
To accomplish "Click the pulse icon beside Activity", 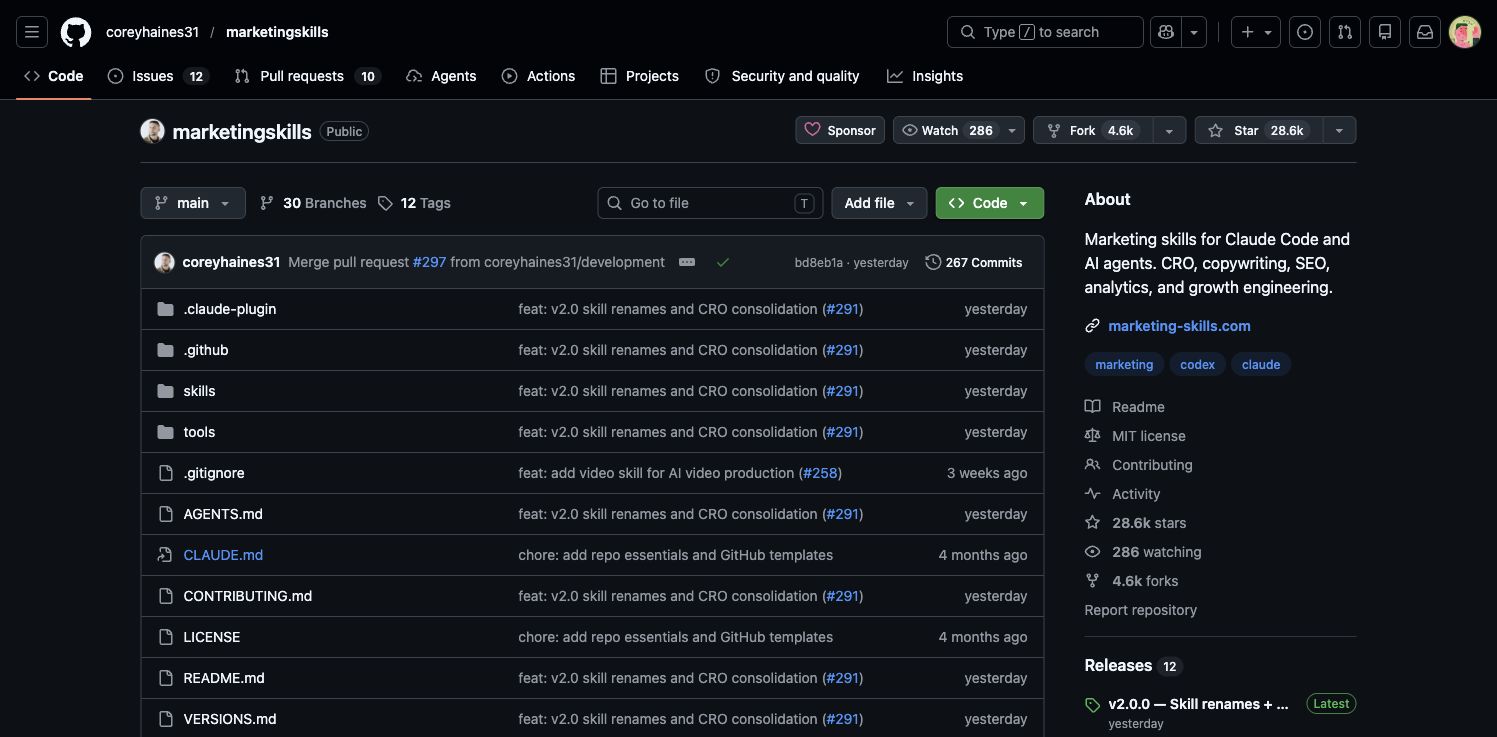I will pos(1093,494).
